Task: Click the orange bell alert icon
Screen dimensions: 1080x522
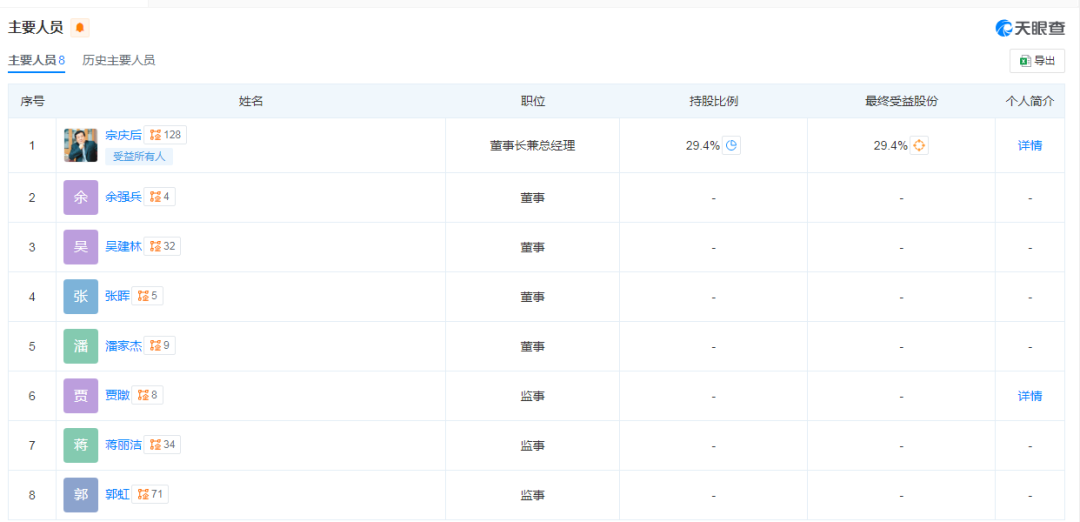Action: pos(80,28)
